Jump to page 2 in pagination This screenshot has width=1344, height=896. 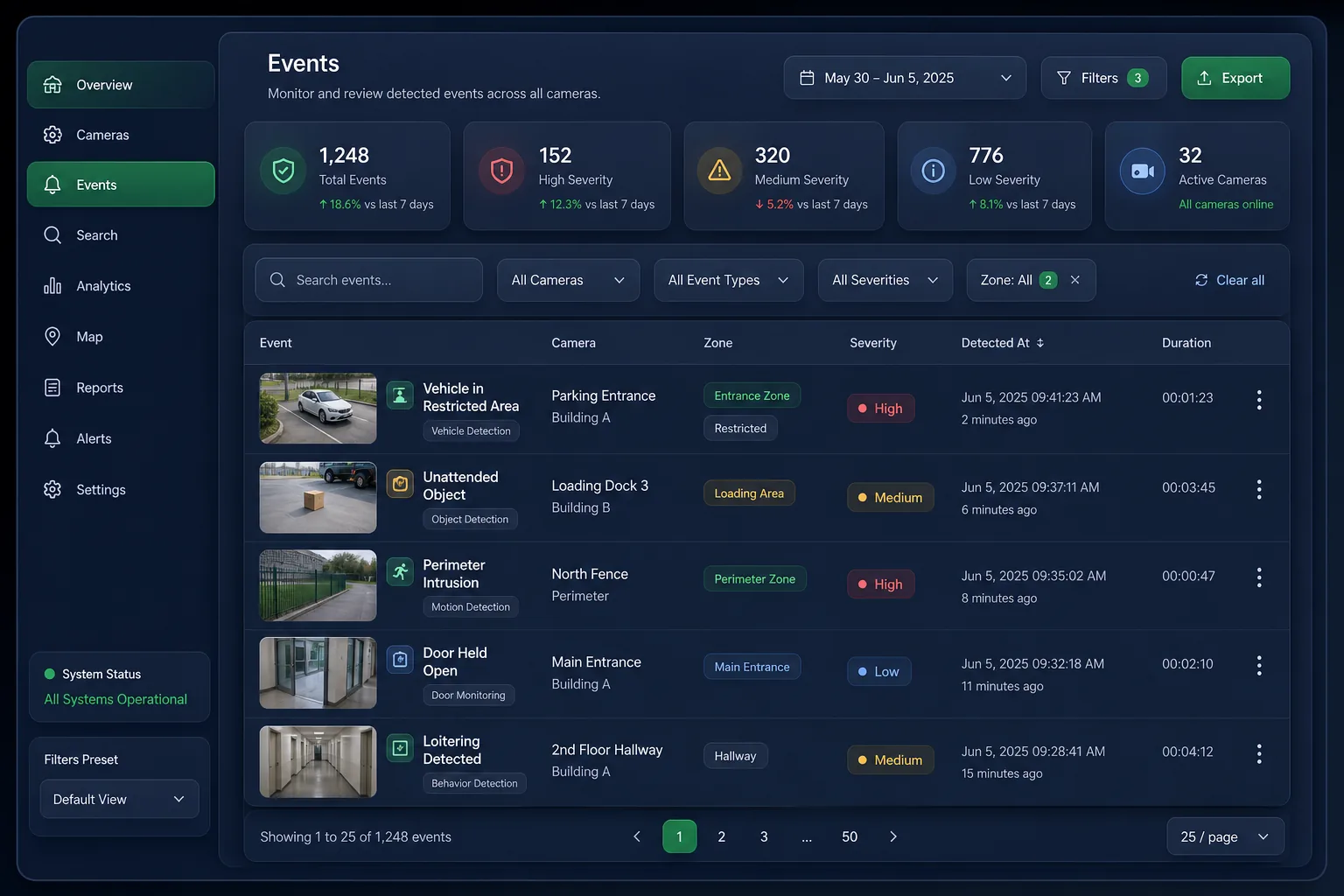coord(722,836)
